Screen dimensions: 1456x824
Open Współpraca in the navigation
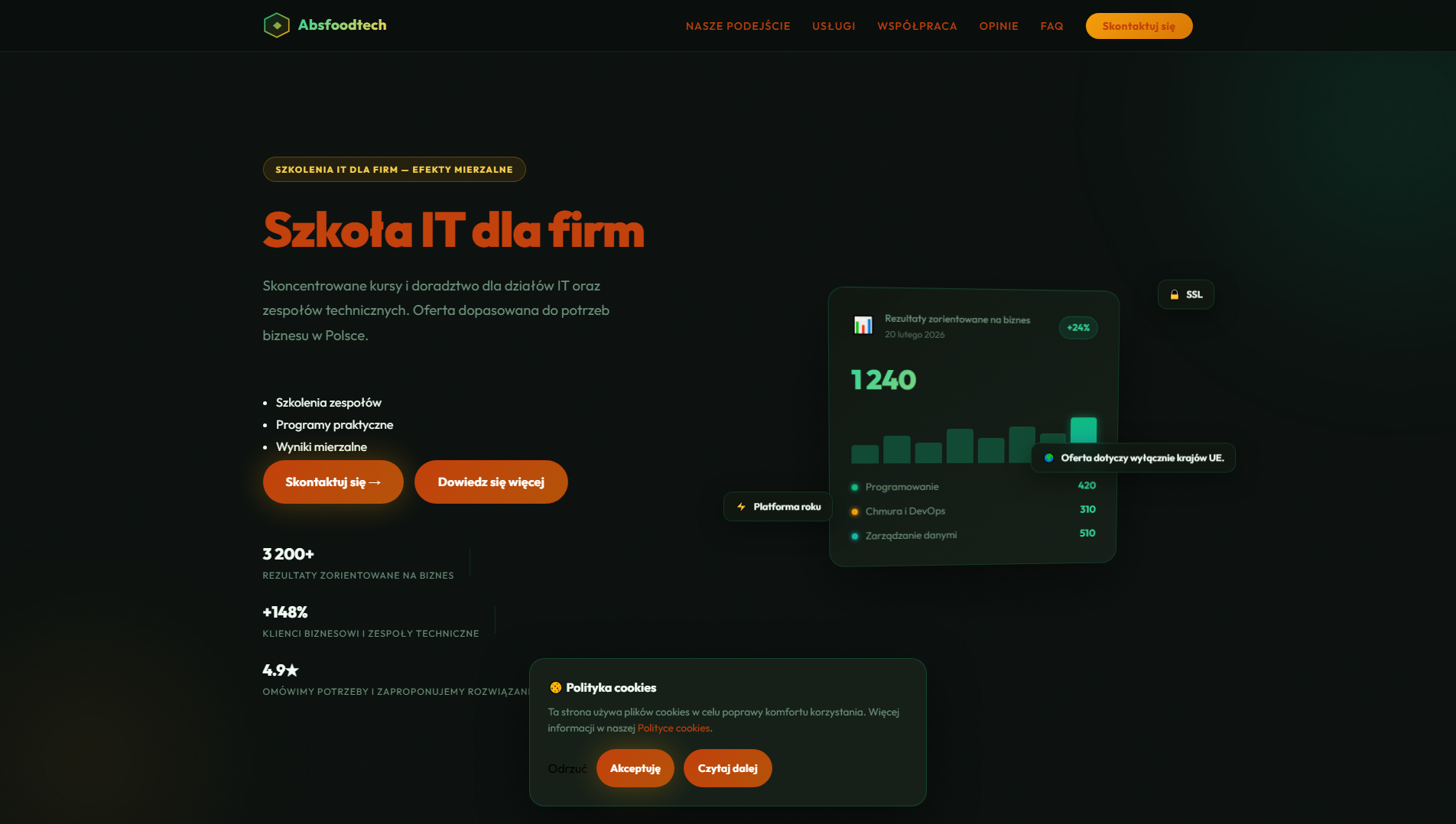(x=917, y=26)
